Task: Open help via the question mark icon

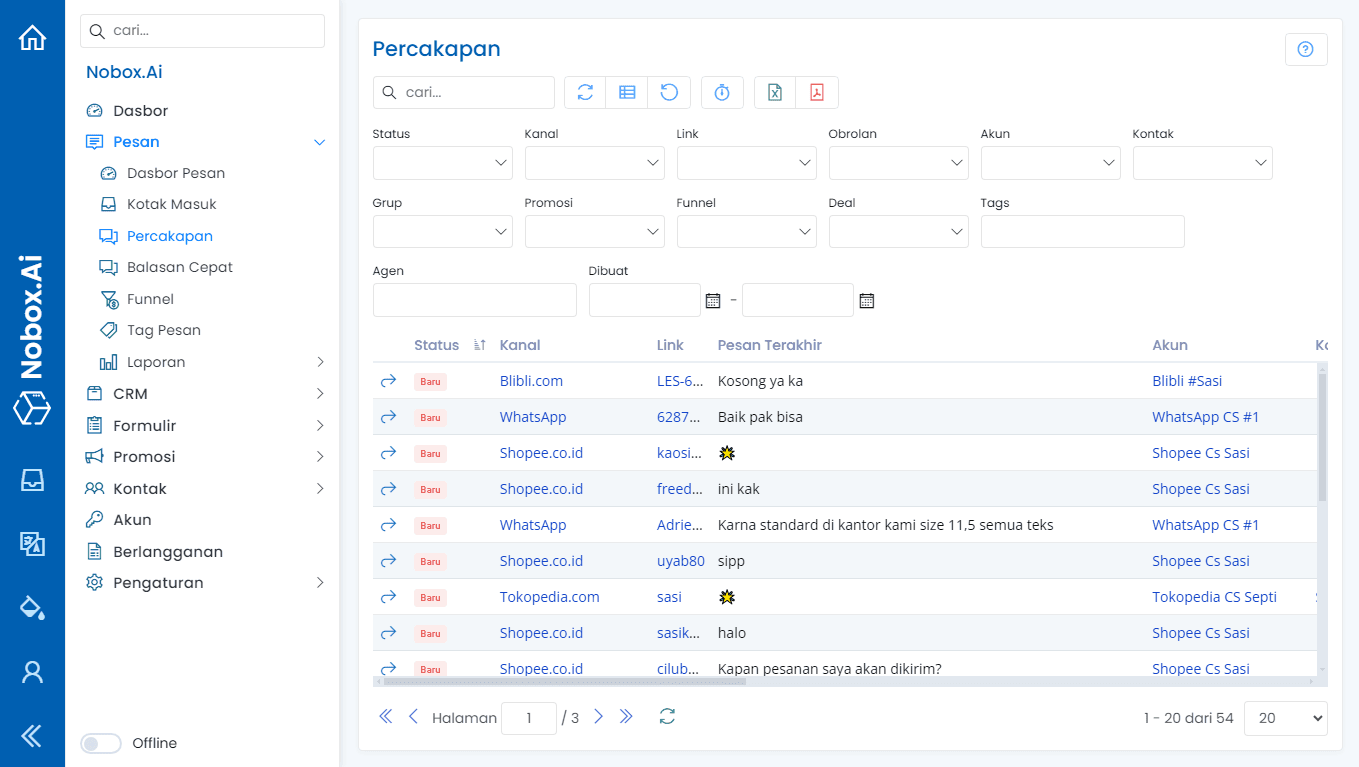Action: point(1306,48)
